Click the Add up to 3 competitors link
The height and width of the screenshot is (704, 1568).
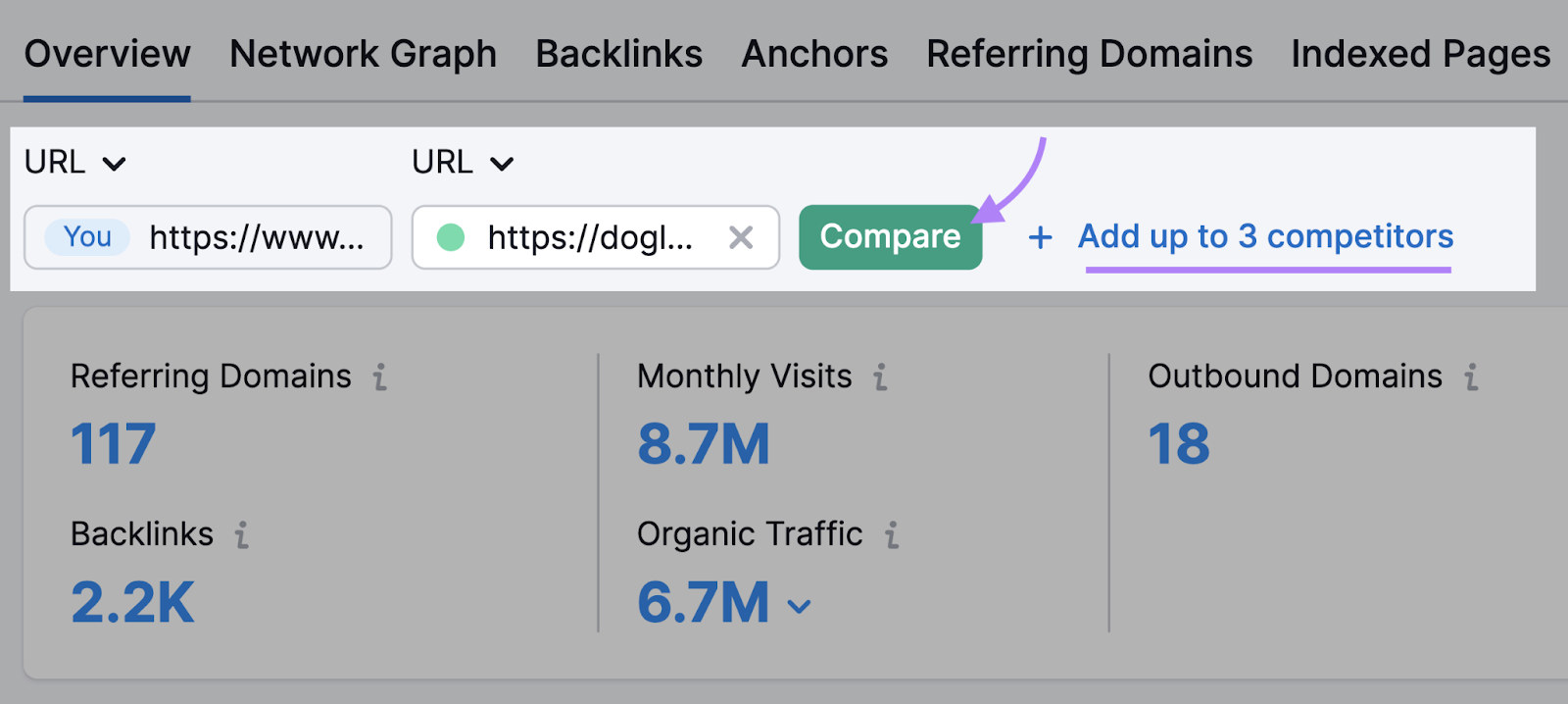click(1265, 236)
